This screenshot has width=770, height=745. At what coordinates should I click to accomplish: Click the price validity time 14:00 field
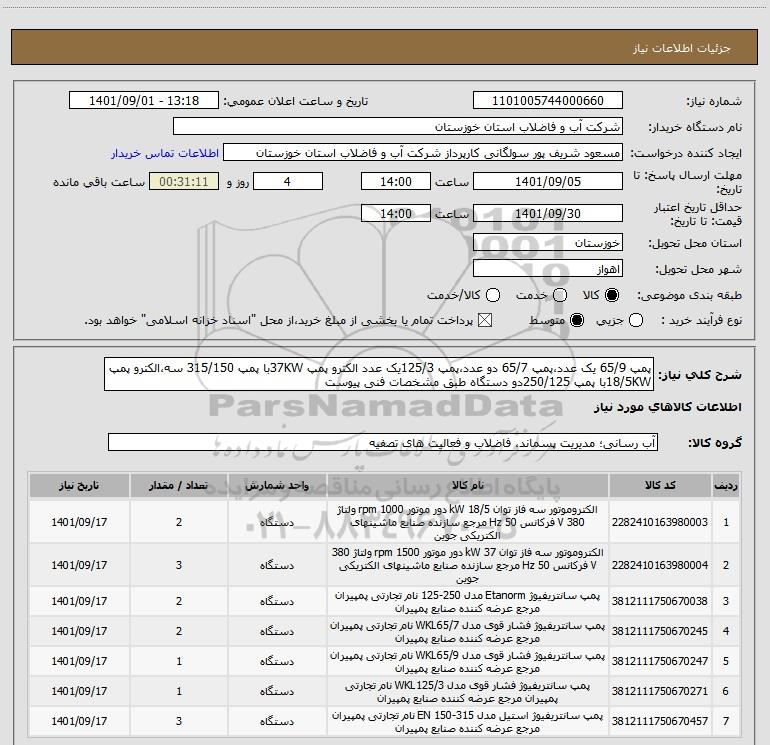(396, 213)
